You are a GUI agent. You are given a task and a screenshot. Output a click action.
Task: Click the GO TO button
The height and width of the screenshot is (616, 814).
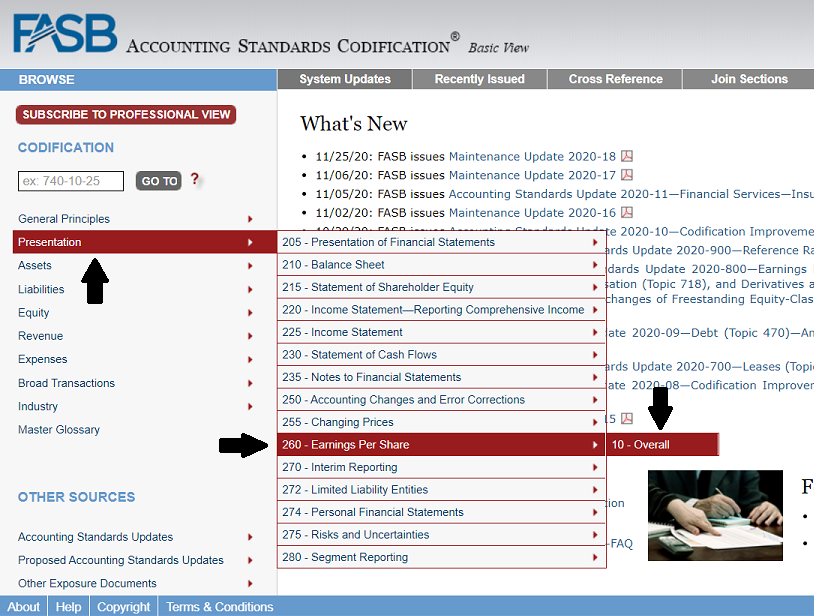pos(159,181)
